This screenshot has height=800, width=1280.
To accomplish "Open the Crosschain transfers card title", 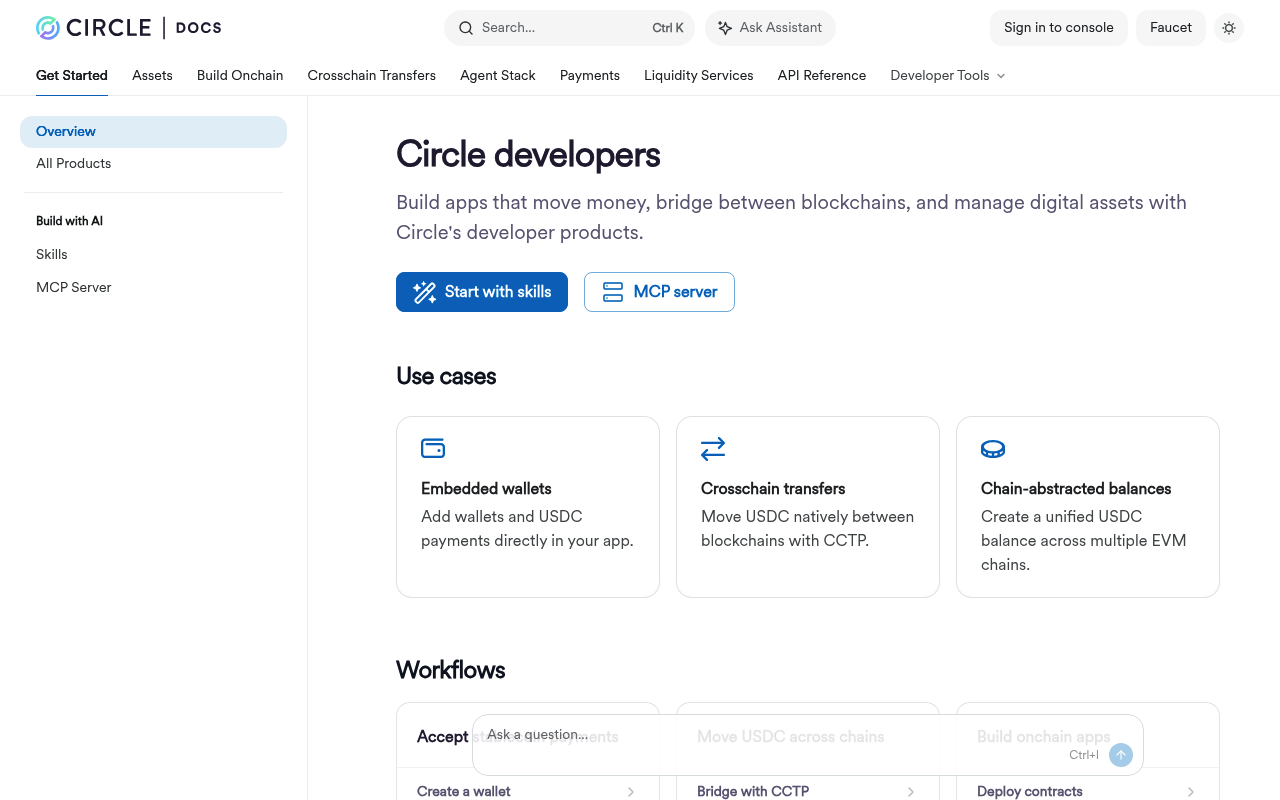I will pos(773,489).
